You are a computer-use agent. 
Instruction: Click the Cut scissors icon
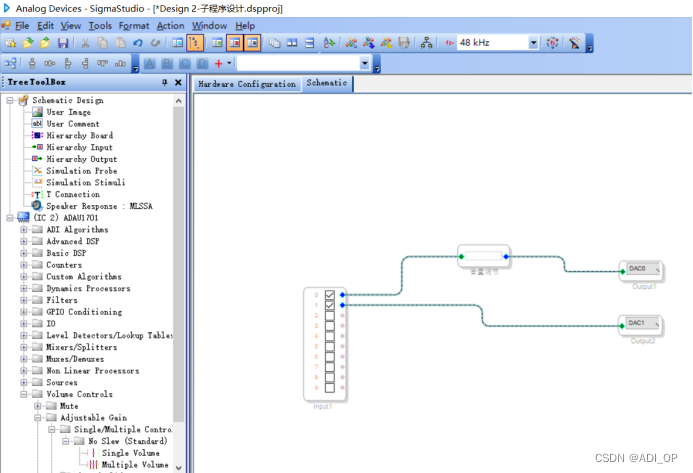(85, 43)
